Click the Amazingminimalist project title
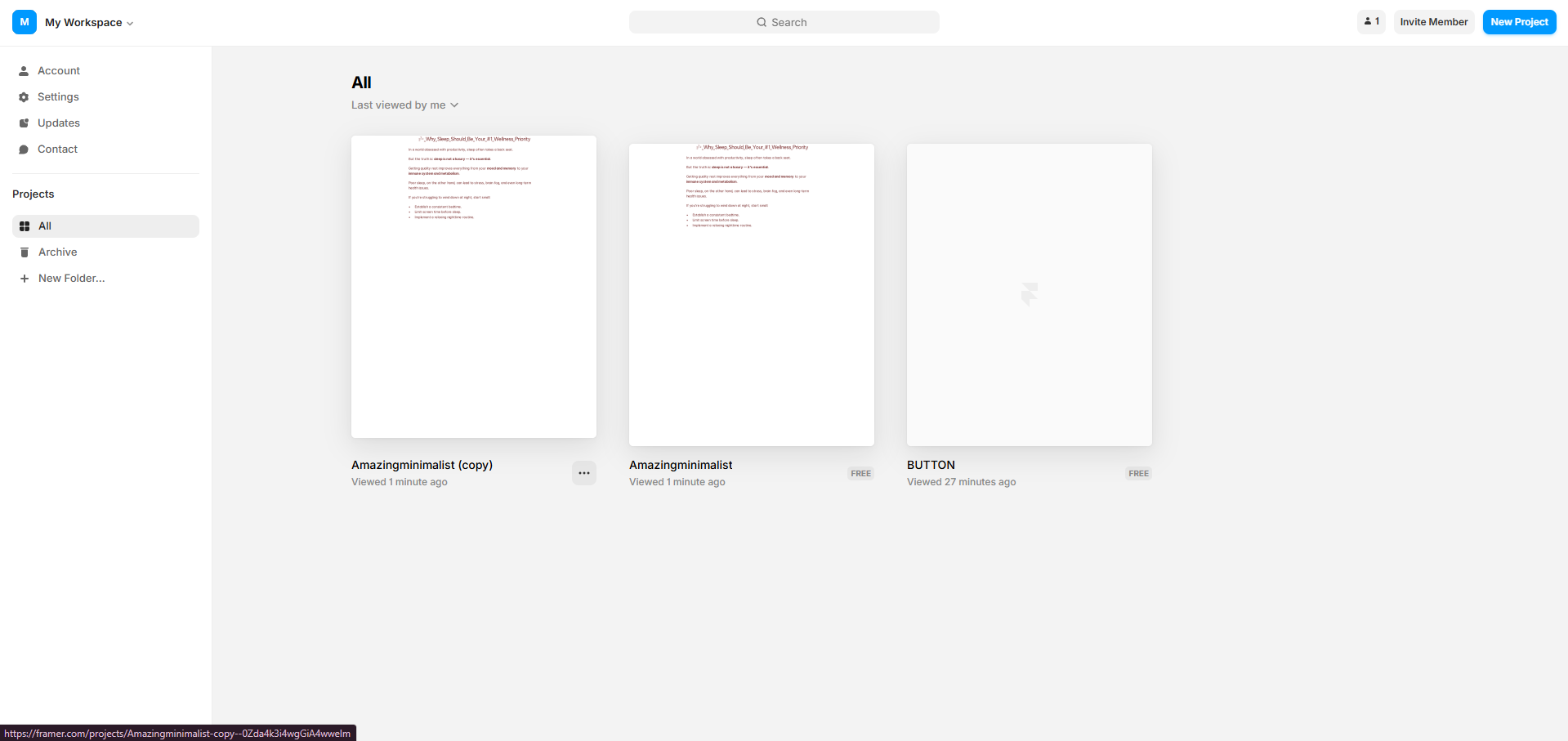Image resolution: width=1568 pixels, height=741 pixels. tap(681, 465)
